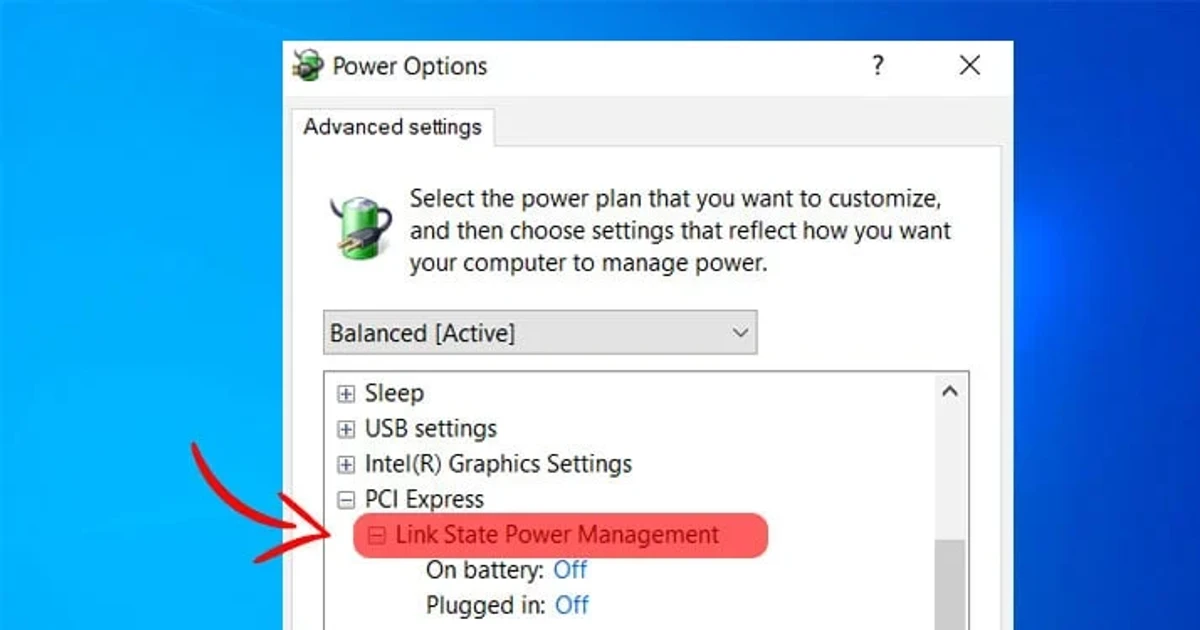Screen dimensions: 1200x630
Task: Select the PCI Express label
Action: [x=424, y=499]
